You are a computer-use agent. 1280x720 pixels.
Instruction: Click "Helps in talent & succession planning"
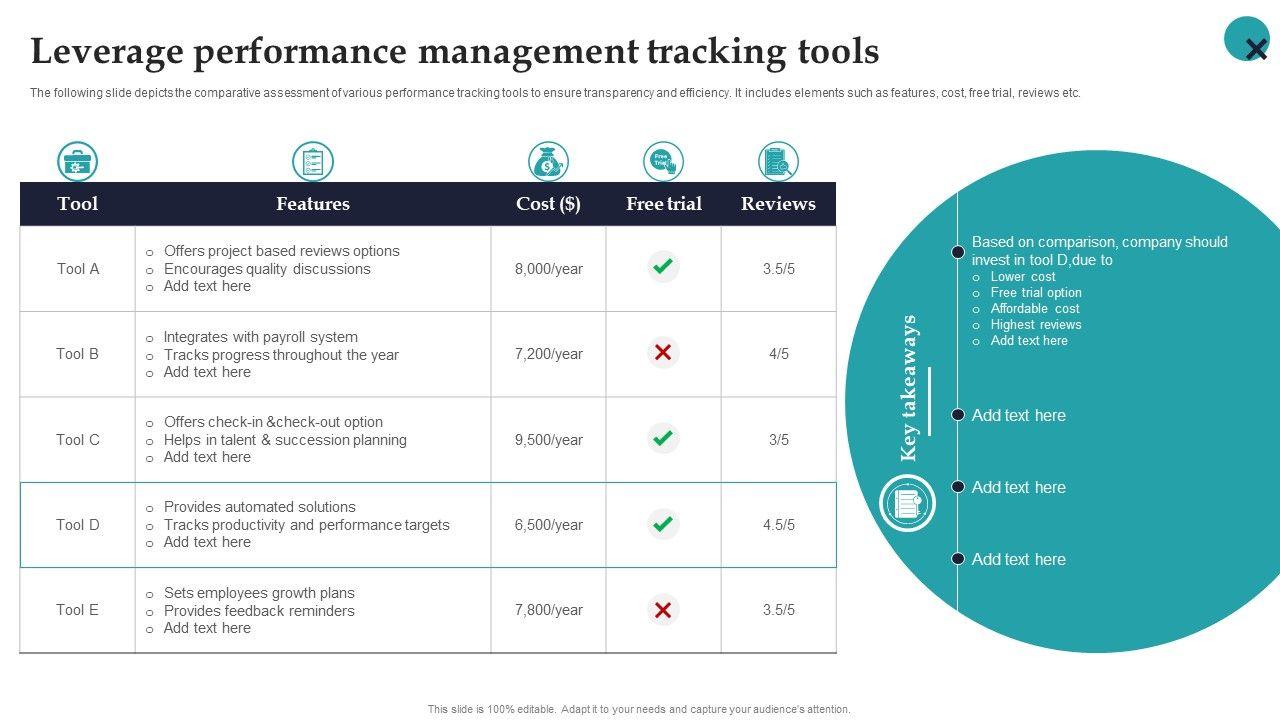[x=285, y=440]
